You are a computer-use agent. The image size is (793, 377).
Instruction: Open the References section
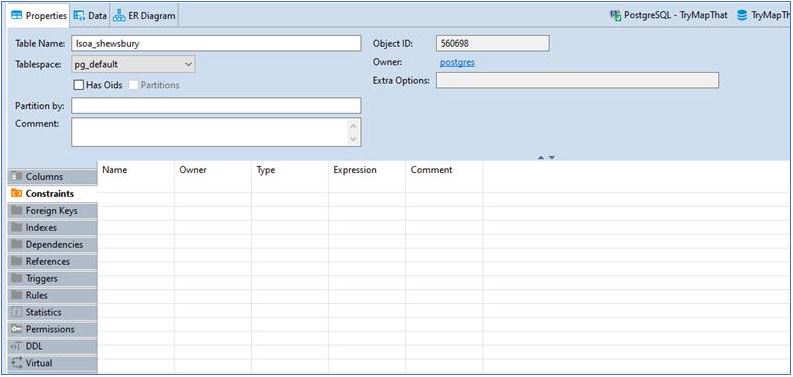tap(53, 262)
